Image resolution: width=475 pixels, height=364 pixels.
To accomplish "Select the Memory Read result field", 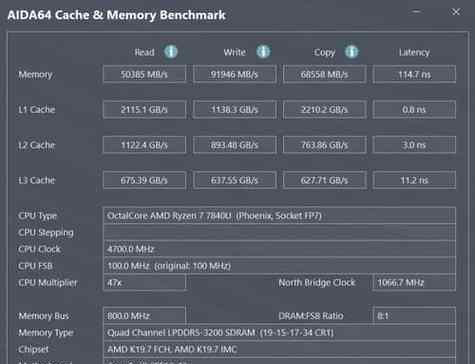I will 144,74.
